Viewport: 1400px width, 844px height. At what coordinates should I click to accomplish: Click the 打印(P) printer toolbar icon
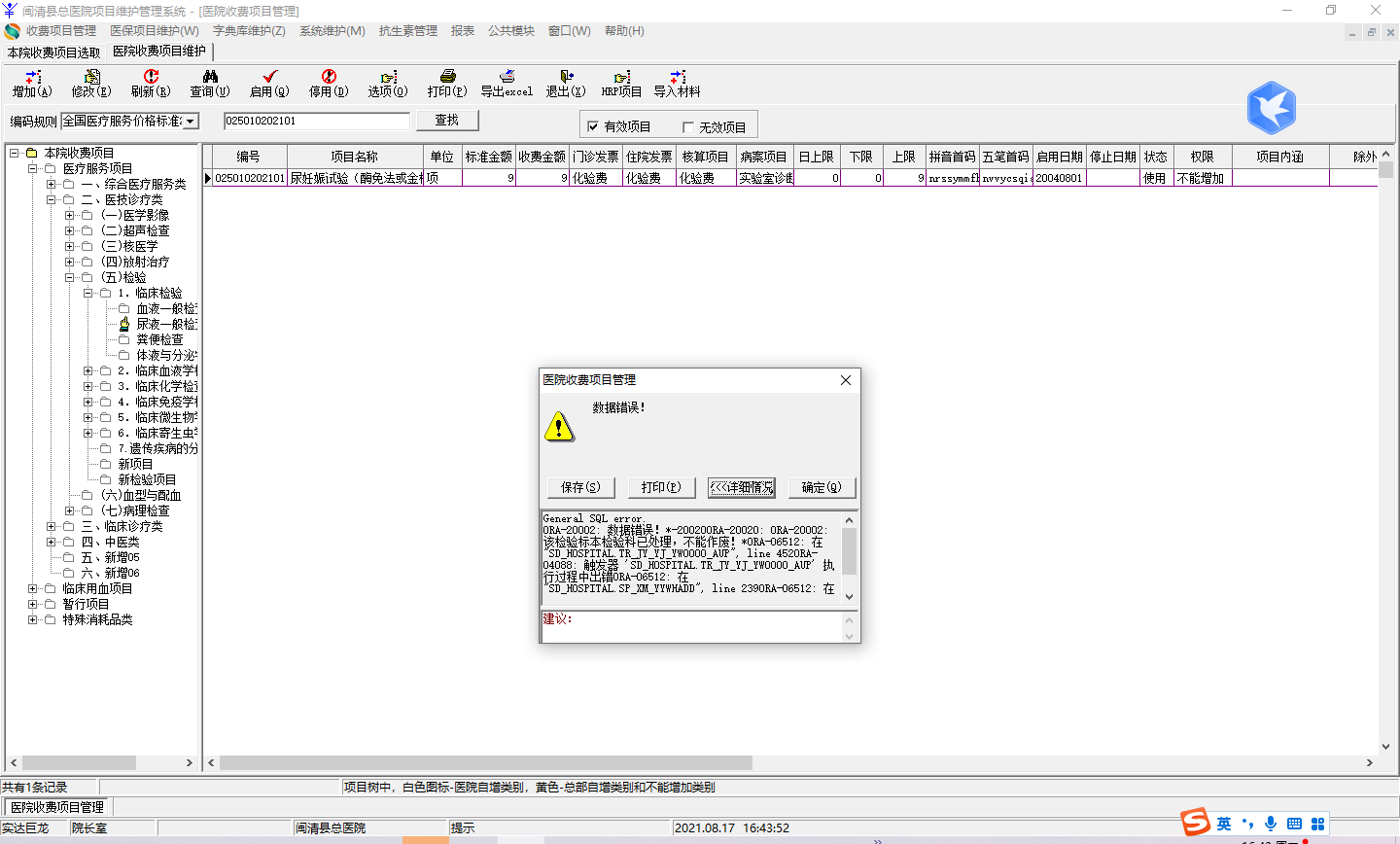(447, 77)
